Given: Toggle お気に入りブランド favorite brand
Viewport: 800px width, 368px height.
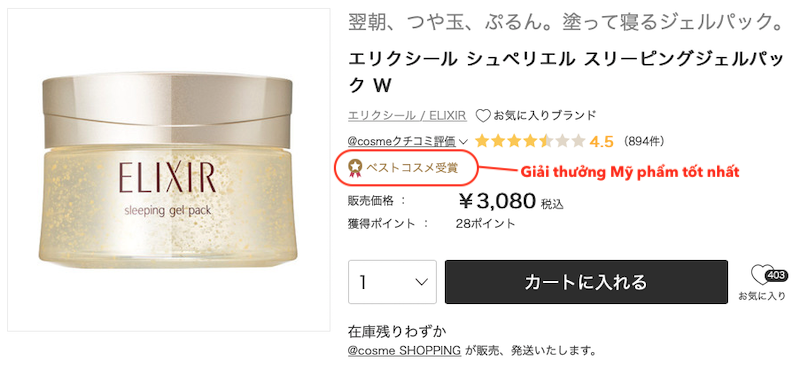Looking at the screenshot, I should (x=536, y=116).
